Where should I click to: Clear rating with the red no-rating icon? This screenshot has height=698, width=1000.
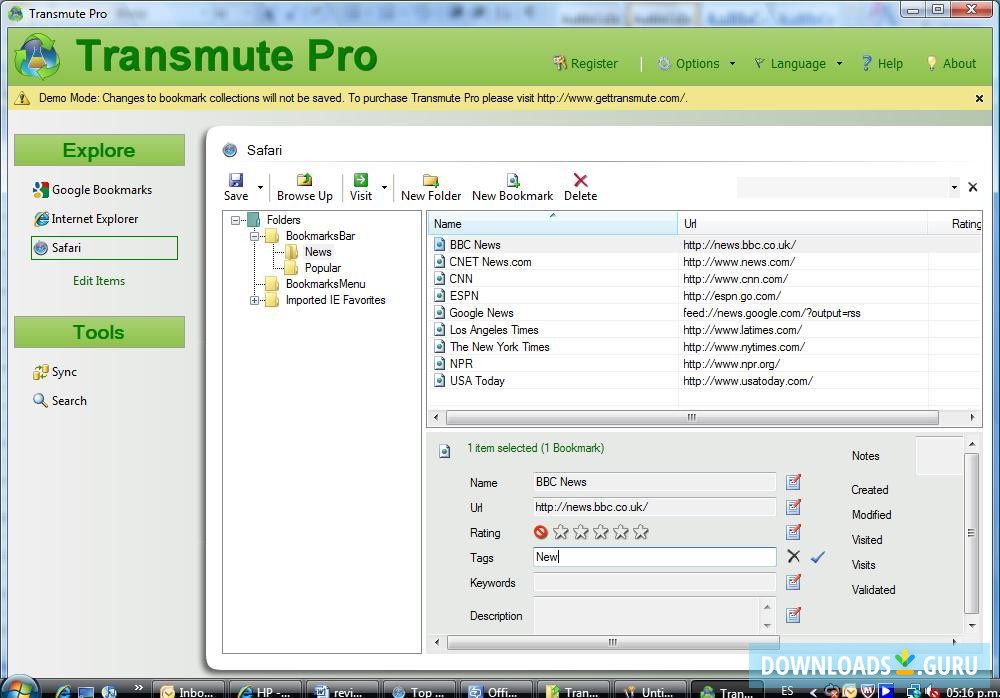(x=541, y=533)
